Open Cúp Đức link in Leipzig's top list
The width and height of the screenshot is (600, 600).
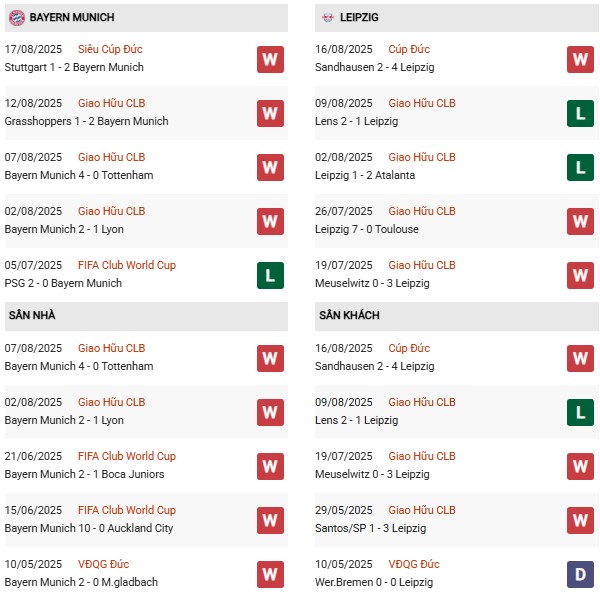[409, 50]
